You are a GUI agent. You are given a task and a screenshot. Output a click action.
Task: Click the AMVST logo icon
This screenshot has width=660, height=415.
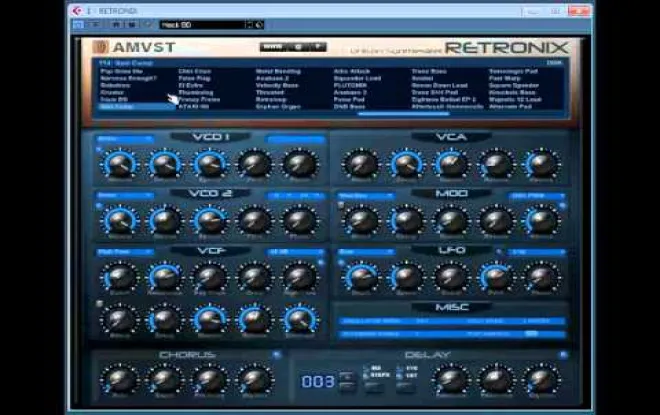coord(101,47)
